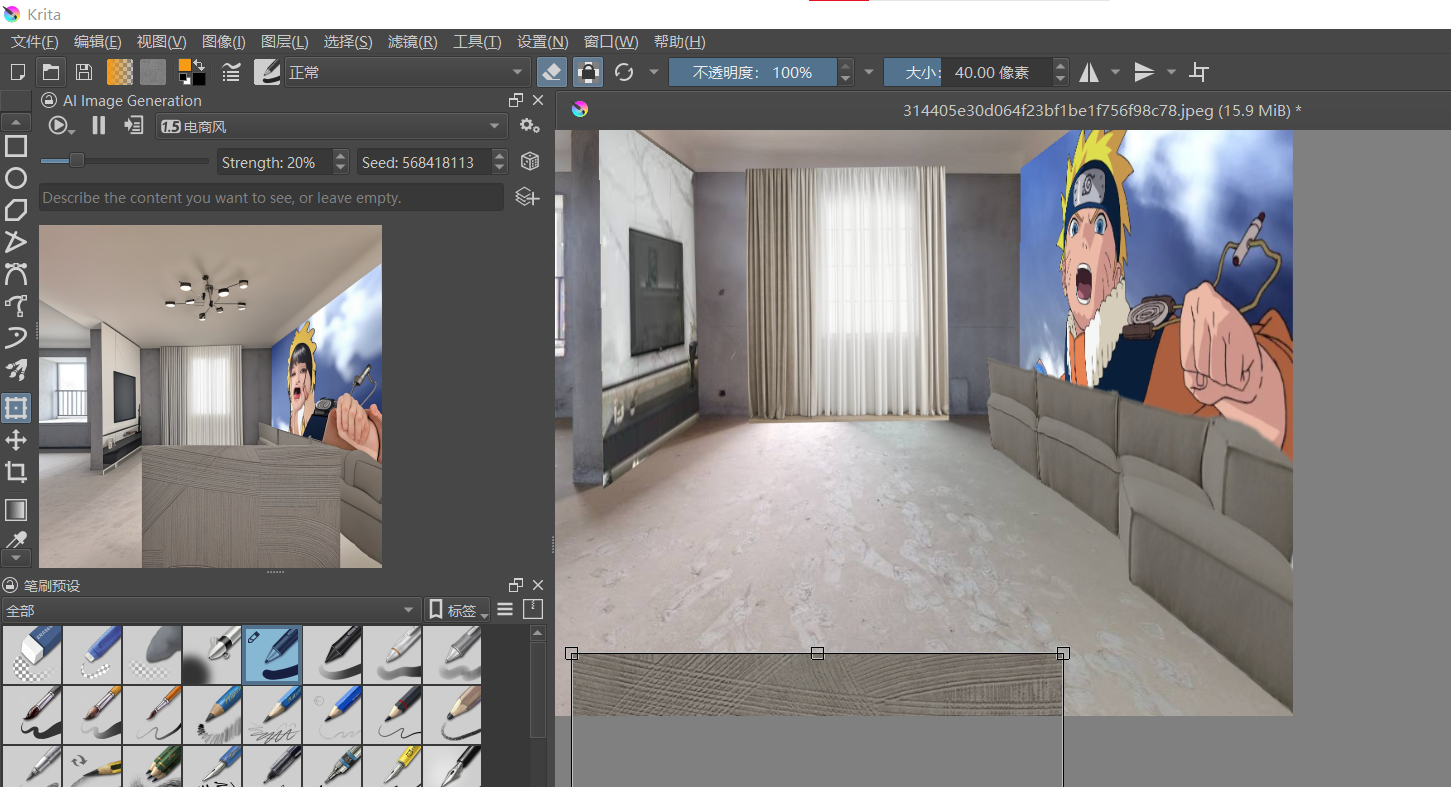Click the 标签 tag button

tap(458, 610)
